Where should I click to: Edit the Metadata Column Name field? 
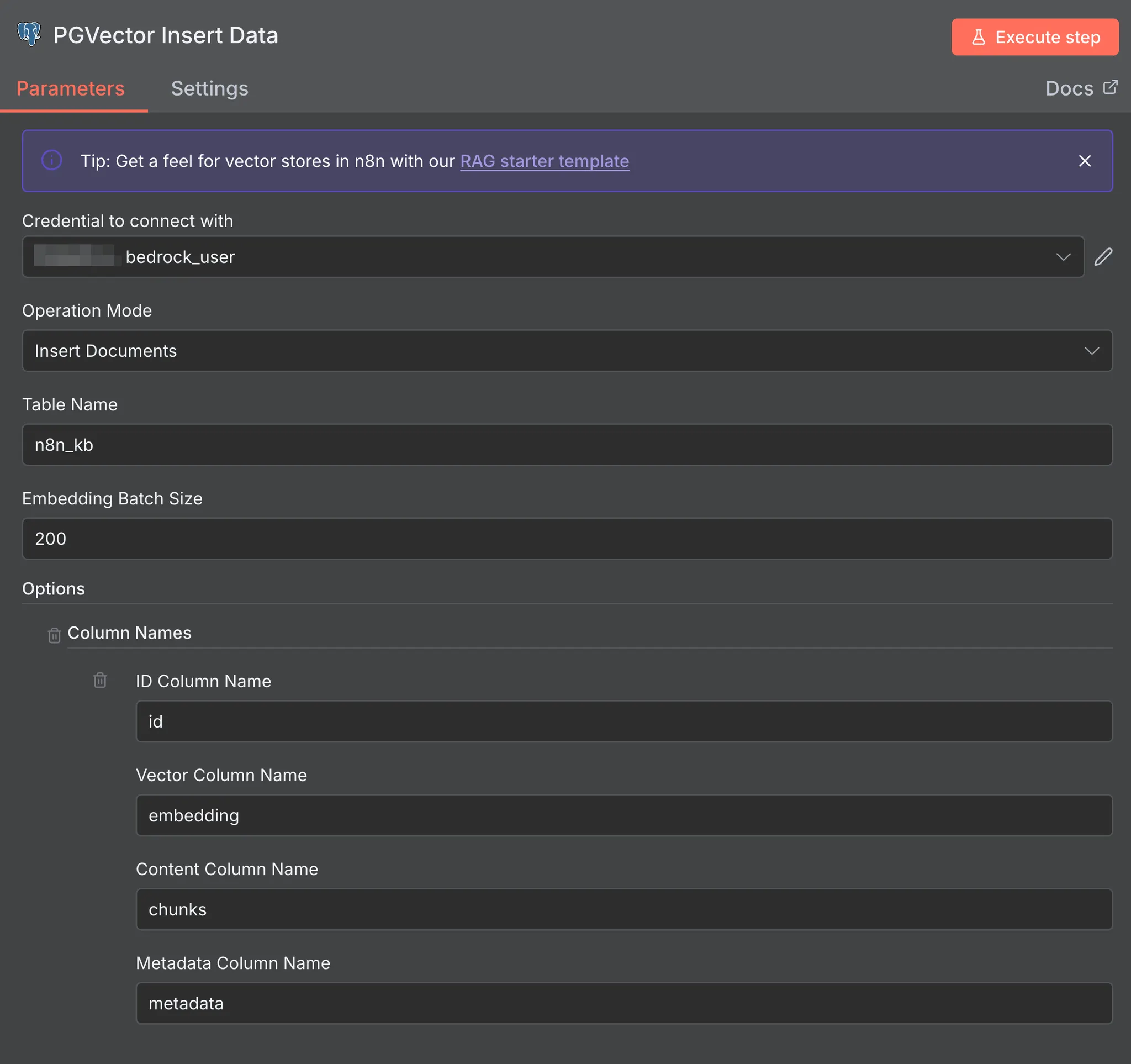(623, 1003)
